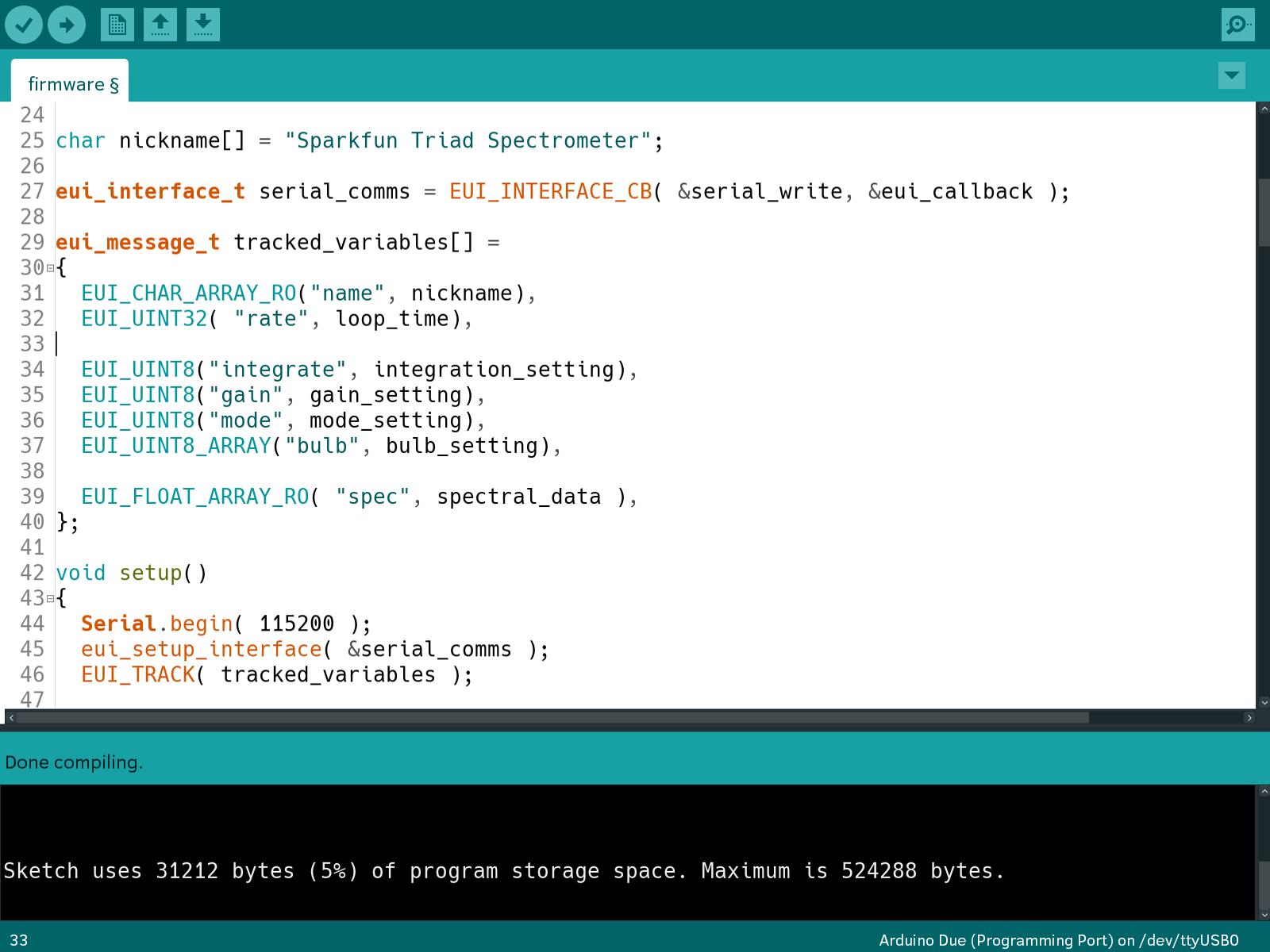Open an existing sketch
This screenshot has width=1270, height=952.
(x=160, y=25)
